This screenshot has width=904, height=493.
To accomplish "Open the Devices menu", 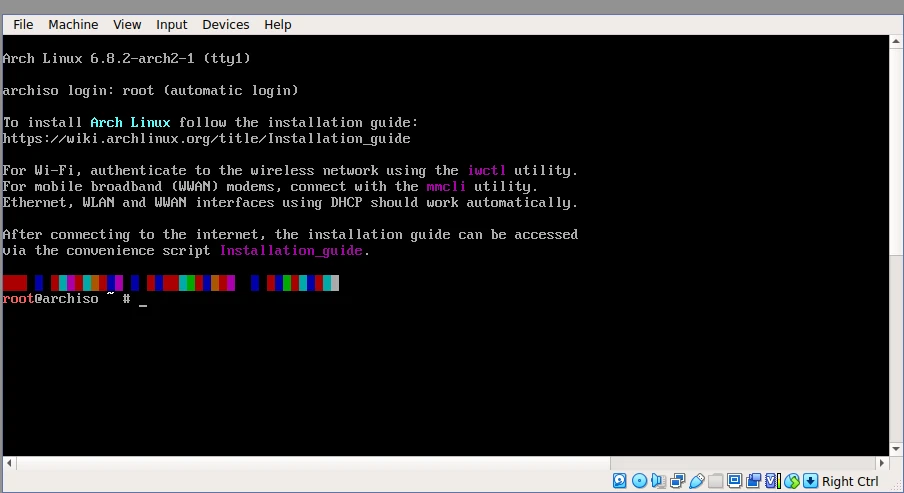I will click(225, 24).
